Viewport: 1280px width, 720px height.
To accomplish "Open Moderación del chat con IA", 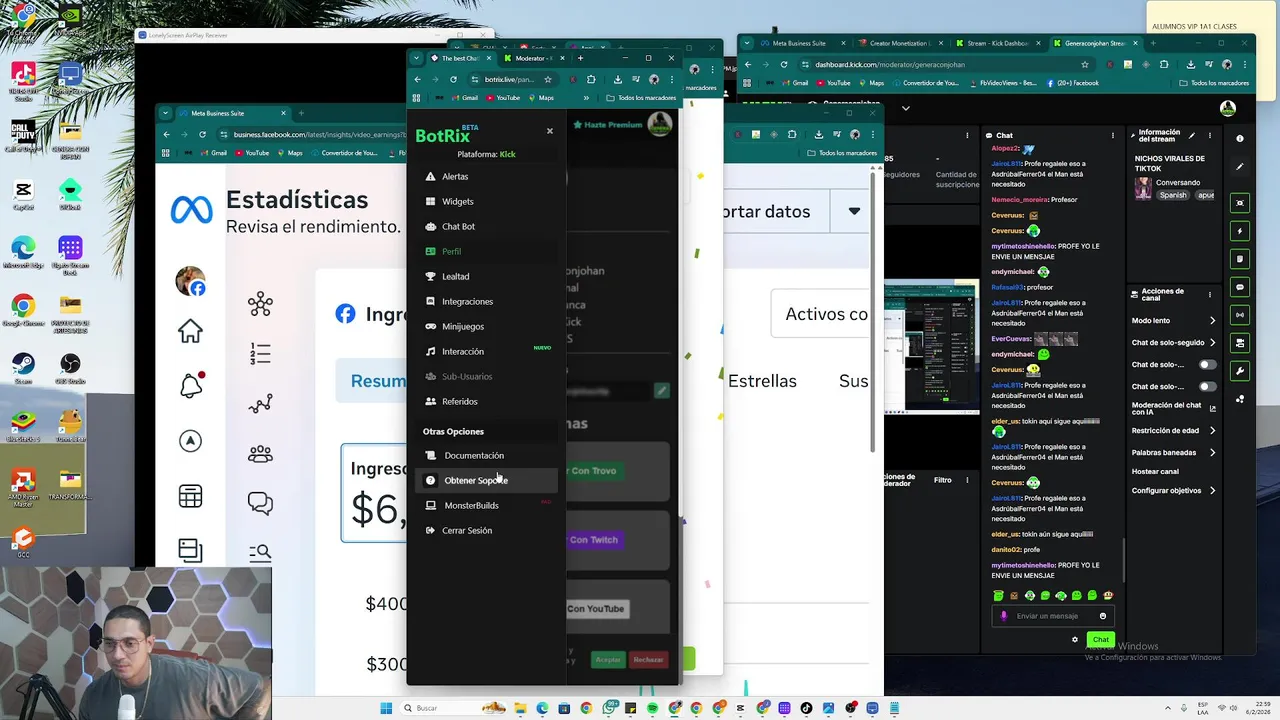I will (x=1174, y=408).
